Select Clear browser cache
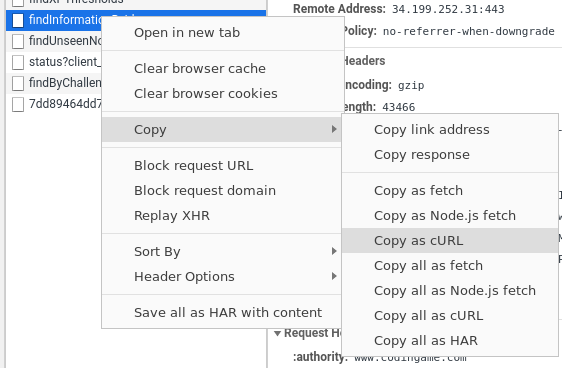 click(x=222, y=68)
